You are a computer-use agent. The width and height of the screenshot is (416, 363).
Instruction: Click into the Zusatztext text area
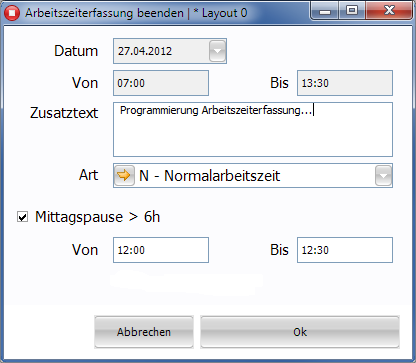coord(253,130)
